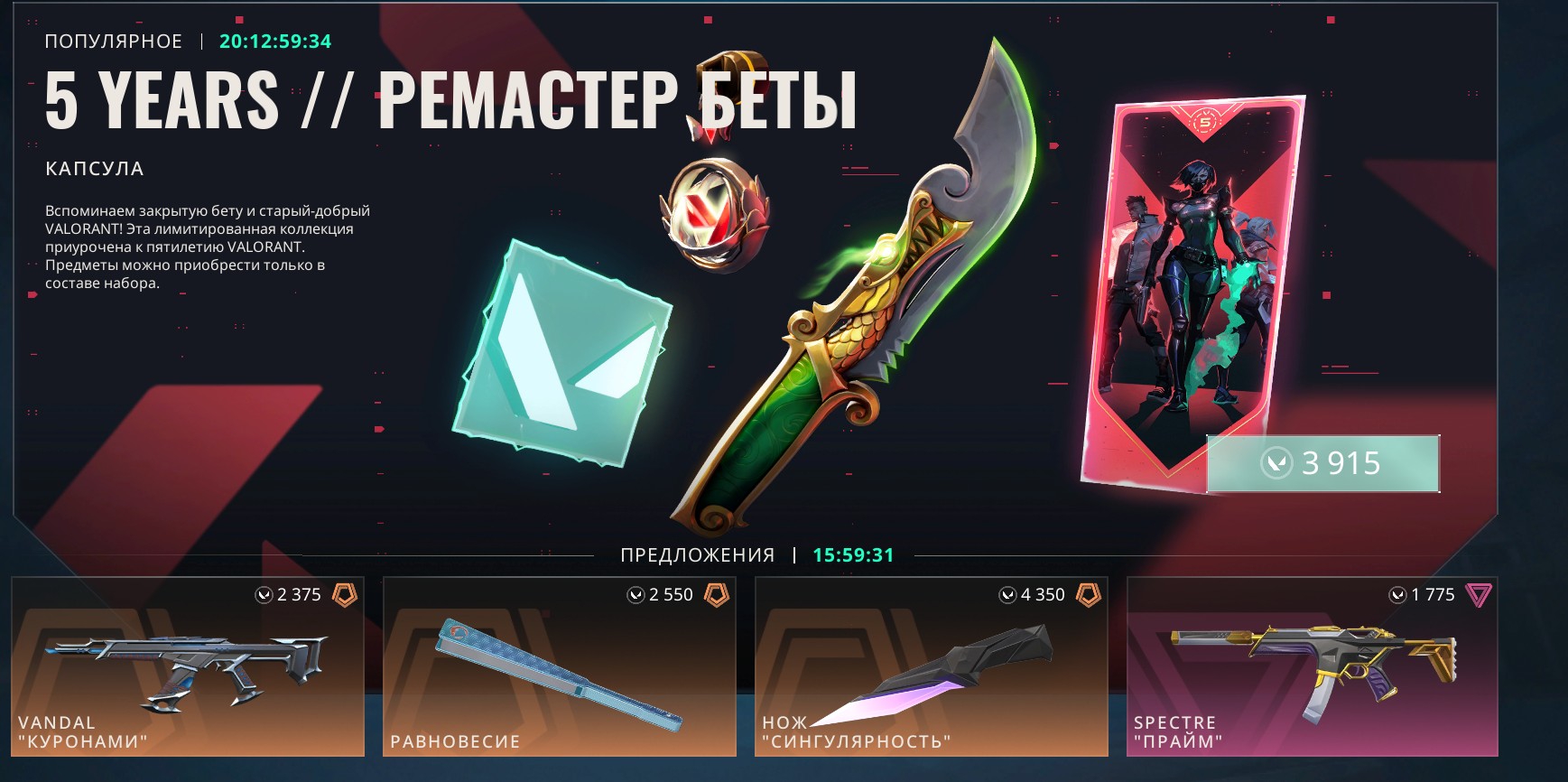
Task: Click the pink tier icon beside 1 775
Action: (x=1479, y=595)
